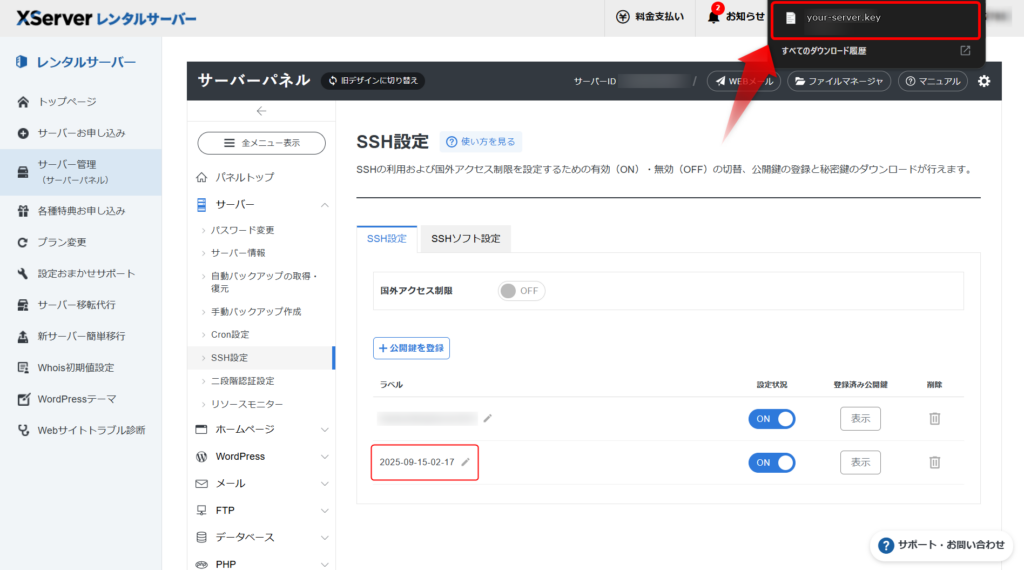Switch to the SSHソフト設定 tab

pos(465,239)
